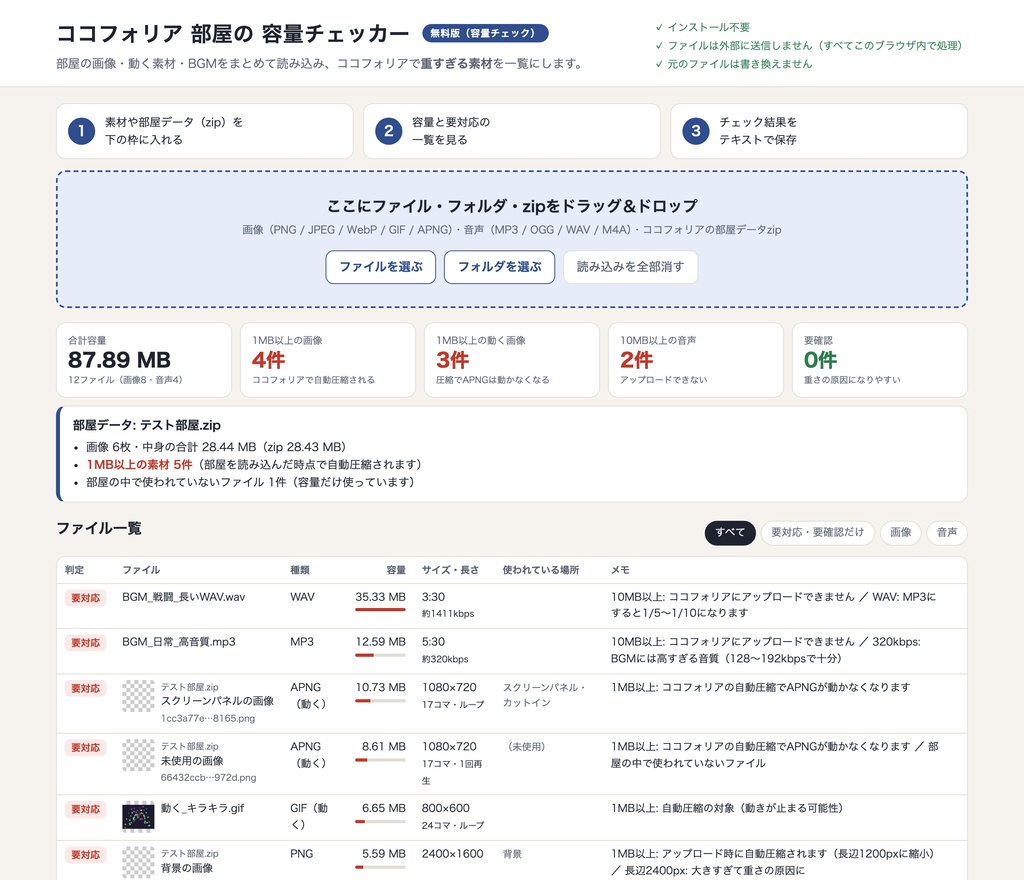Click the 判定 column header
Viewport: 1024px width, 880px height.
[74, 570]
